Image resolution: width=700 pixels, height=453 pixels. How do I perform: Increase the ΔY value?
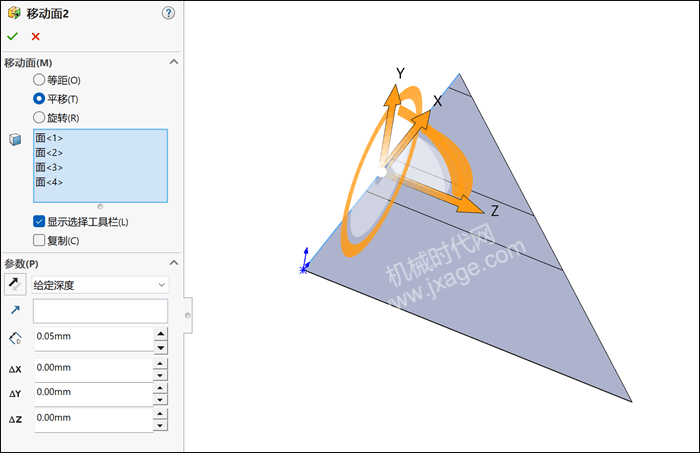(x=160, y=388)
